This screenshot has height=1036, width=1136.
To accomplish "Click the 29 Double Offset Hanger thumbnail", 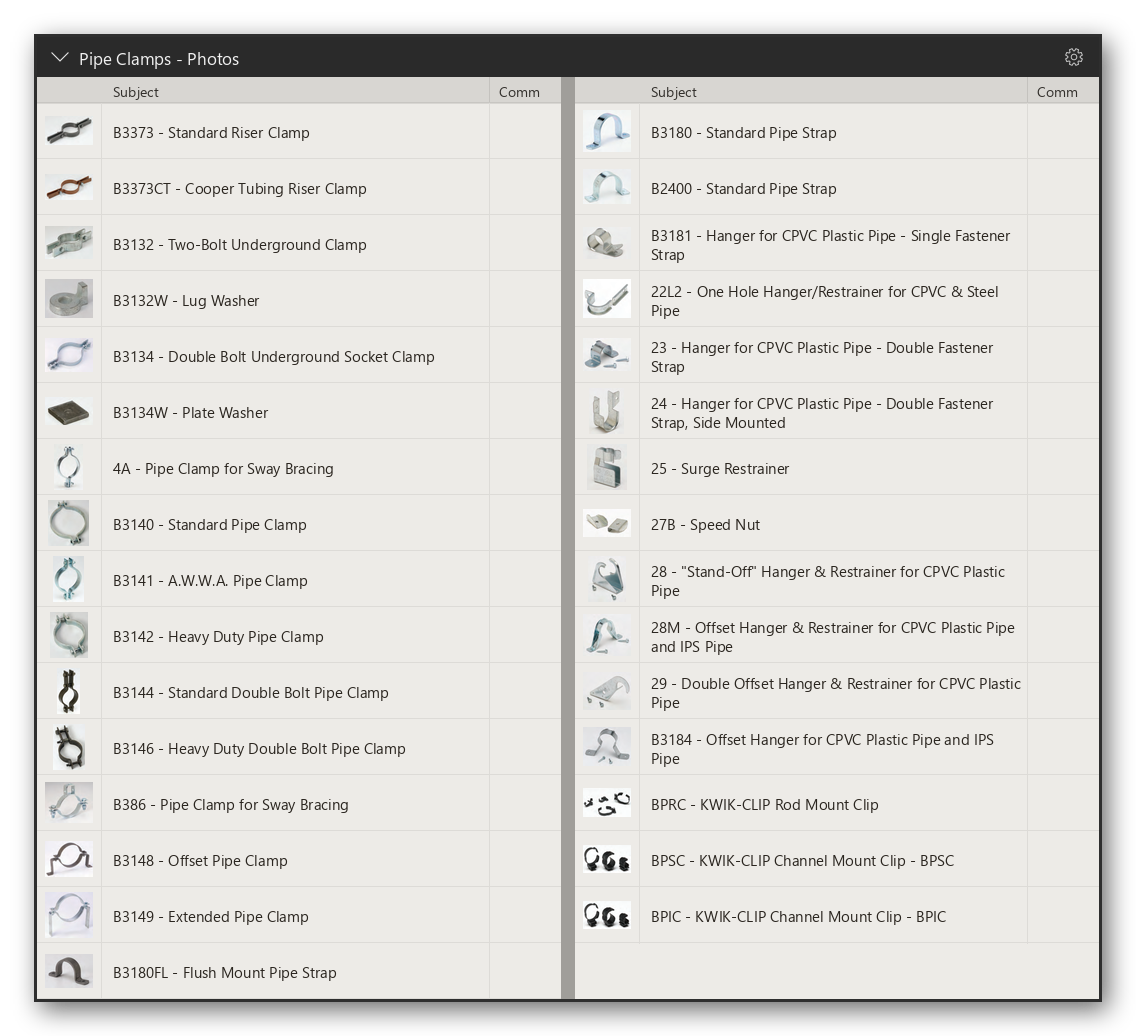I will (x=606, y=691).
